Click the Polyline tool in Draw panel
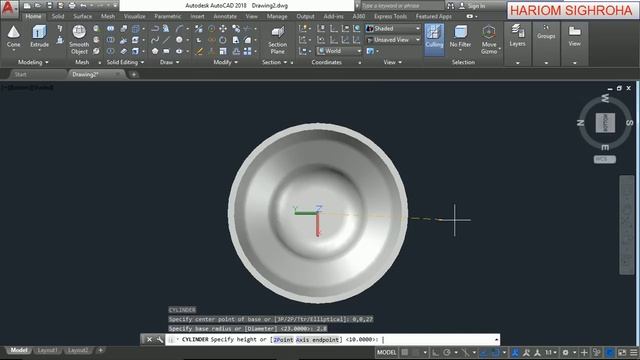640x360 pixels. [155, 29]
